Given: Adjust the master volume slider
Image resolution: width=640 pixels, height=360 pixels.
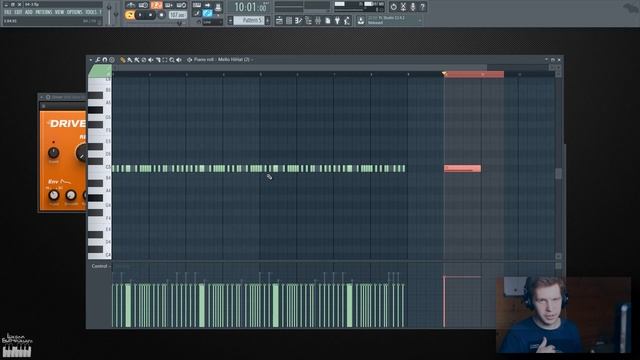Looking at the screenshot, I should (x=109, y=13).
